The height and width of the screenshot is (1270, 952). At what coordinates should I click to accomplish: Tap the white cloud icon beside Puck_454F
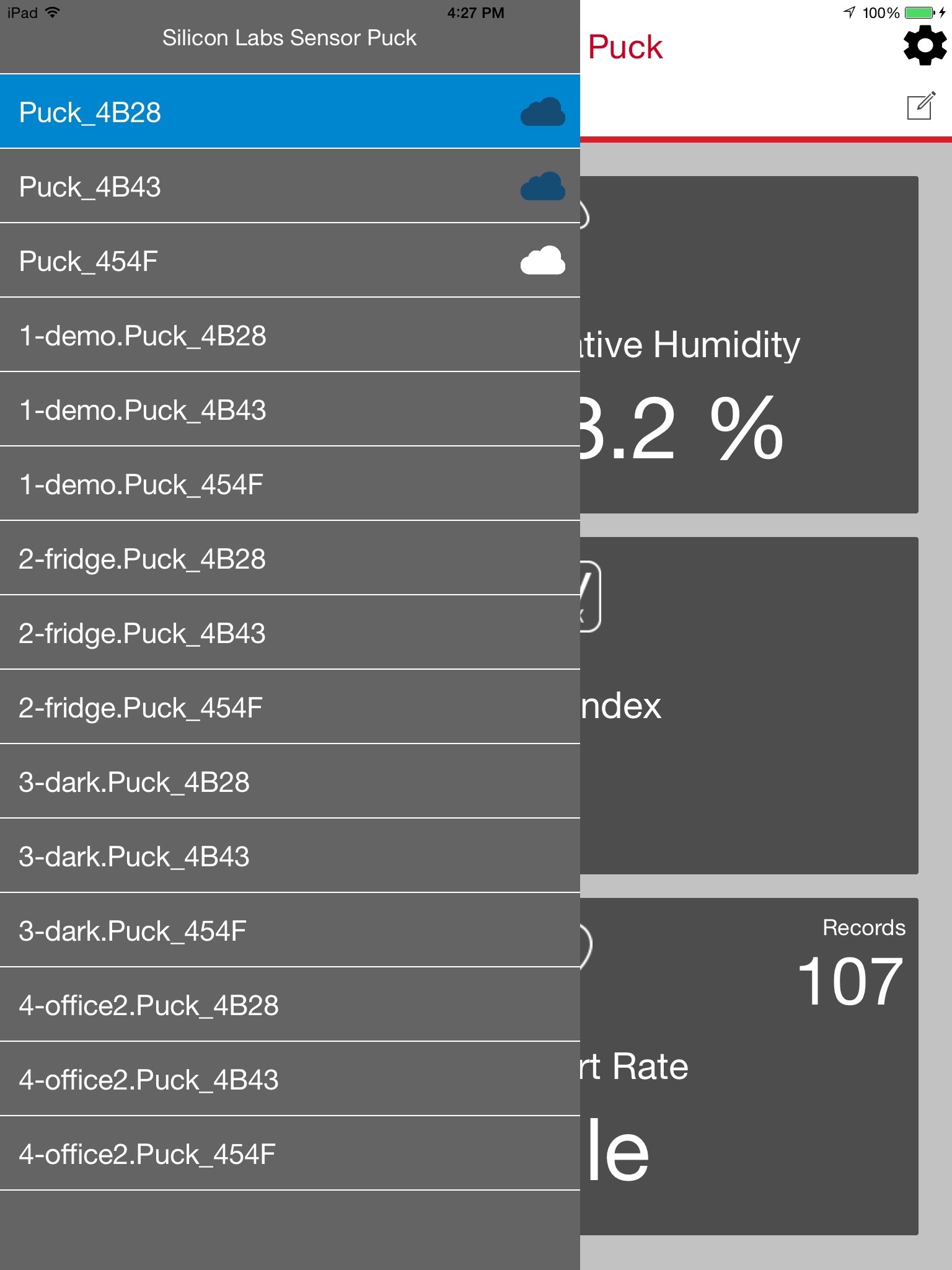click(542, 261)
